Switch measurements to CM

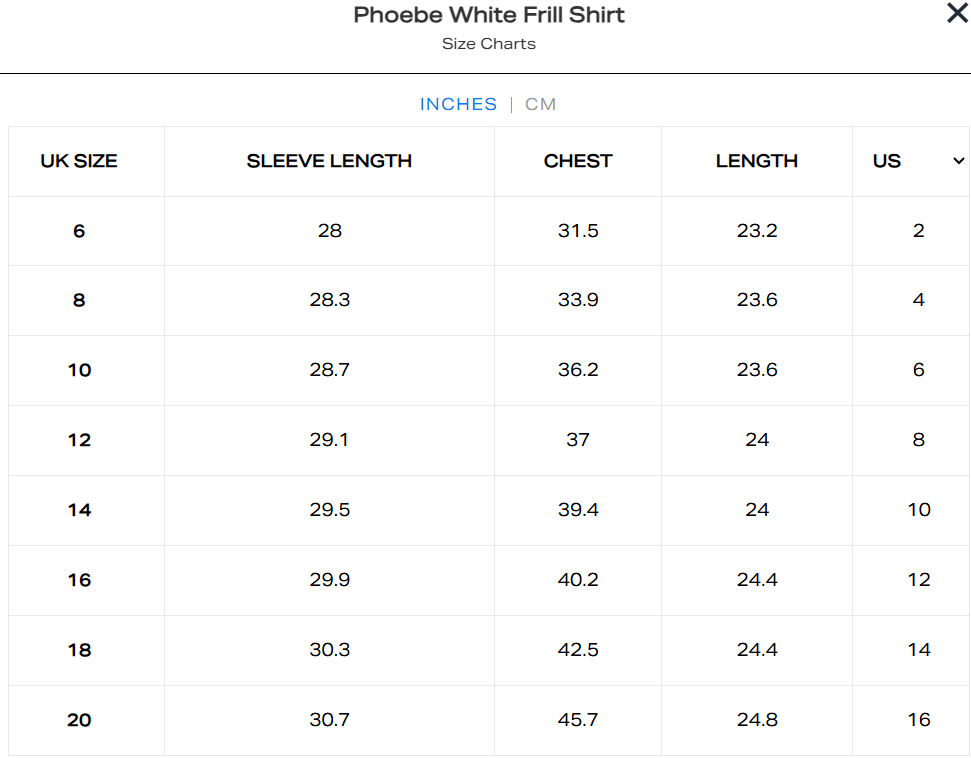click(540, 104)
